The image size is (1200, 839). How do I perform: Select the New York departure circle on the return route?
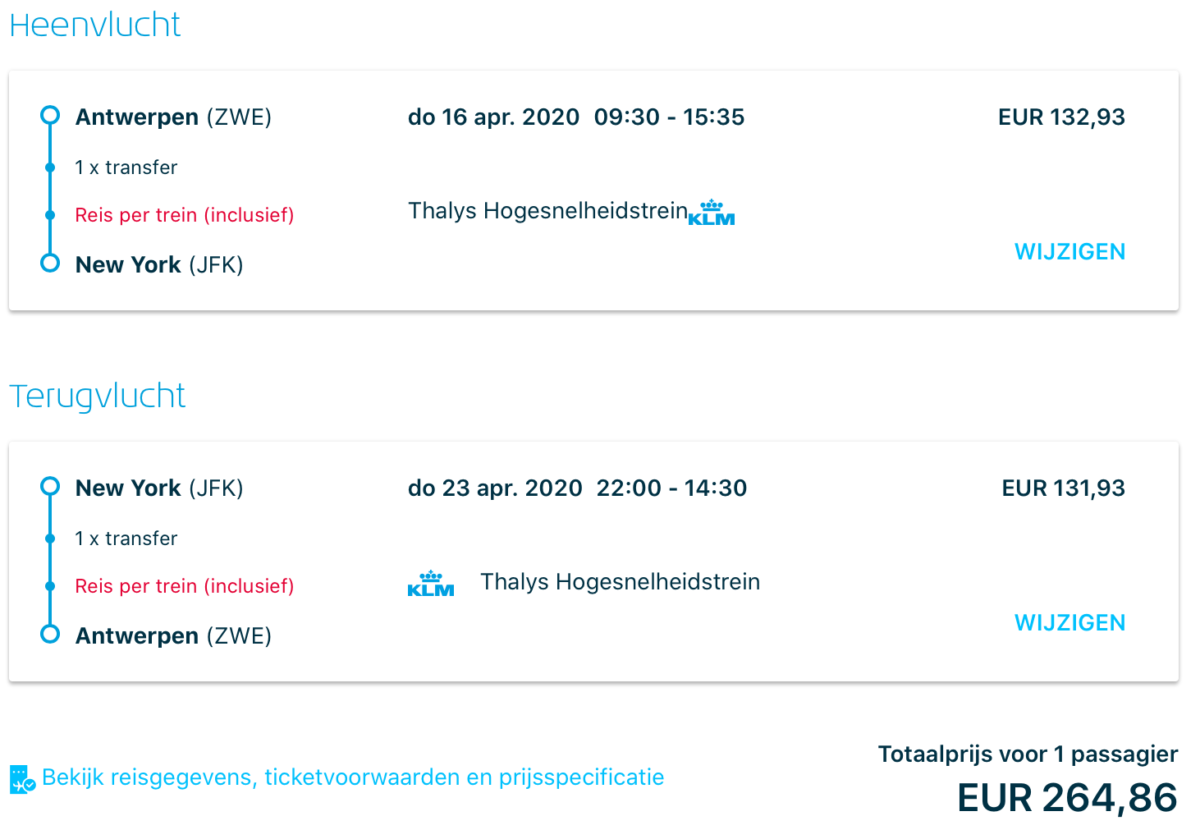(50, 487)
